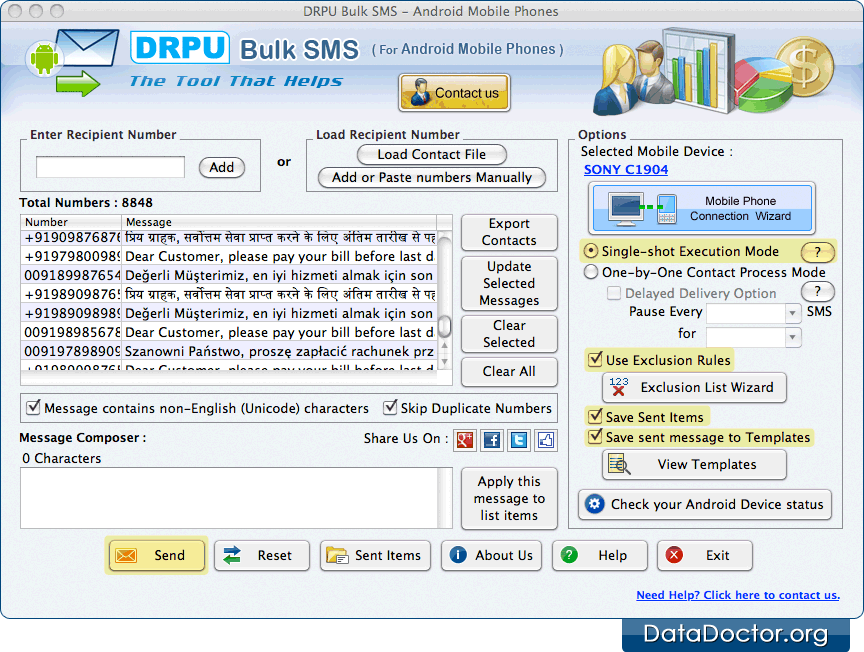Image resolution: width=864 pixels, height=652 pixels.
Task: Click the contact list vertical scrollbar thumb
Action: point(444,326)
